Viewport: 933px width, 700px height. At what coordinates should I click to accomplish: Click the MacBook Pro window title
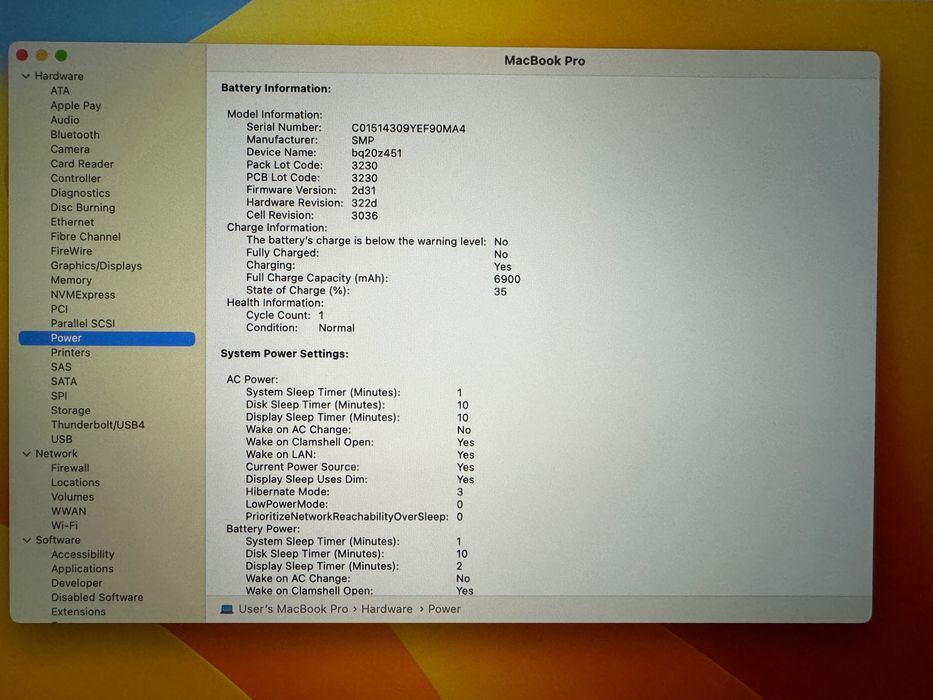point(544,61)
